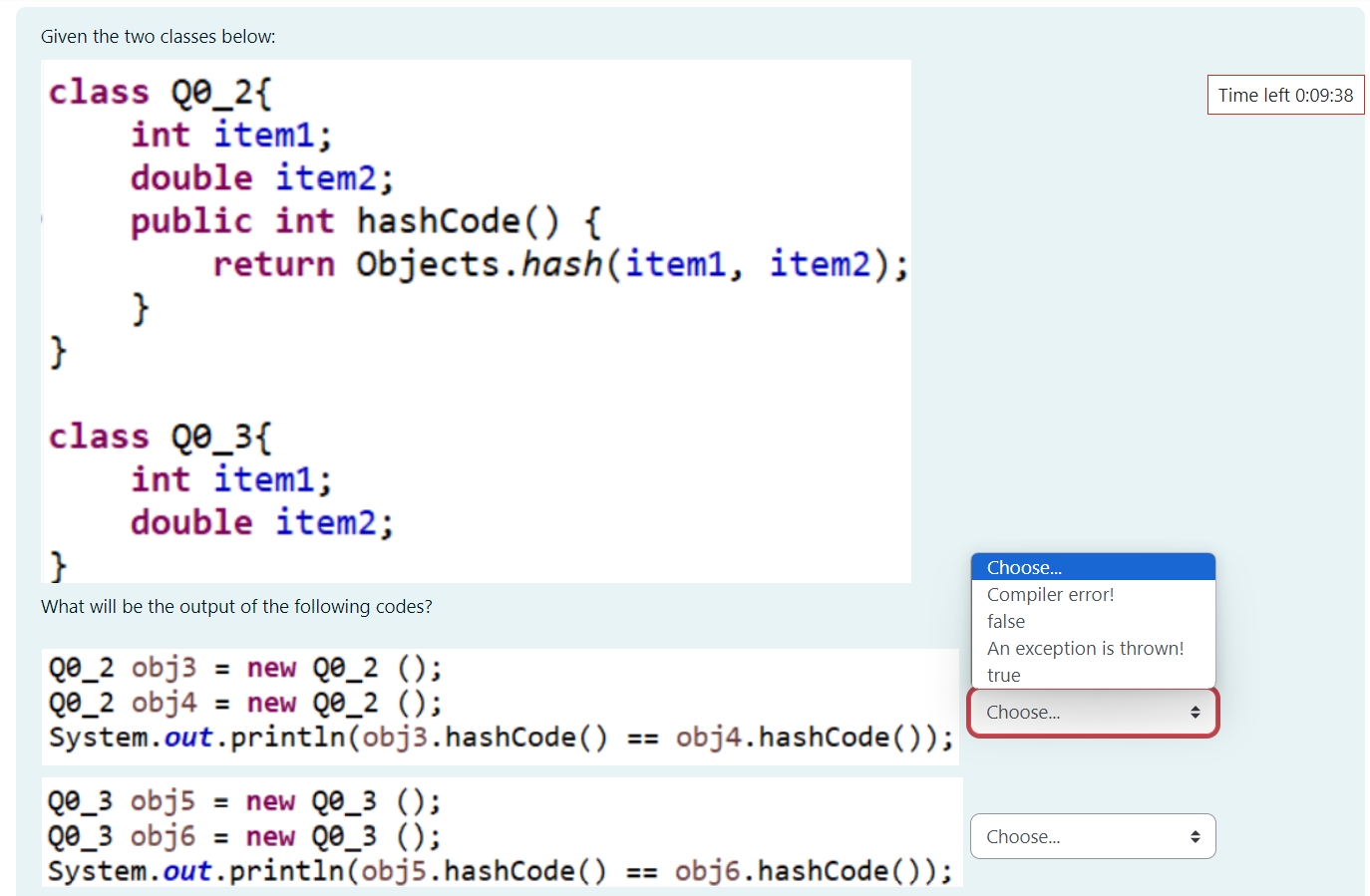Select "false" from the open answer list

(1006, 621)
